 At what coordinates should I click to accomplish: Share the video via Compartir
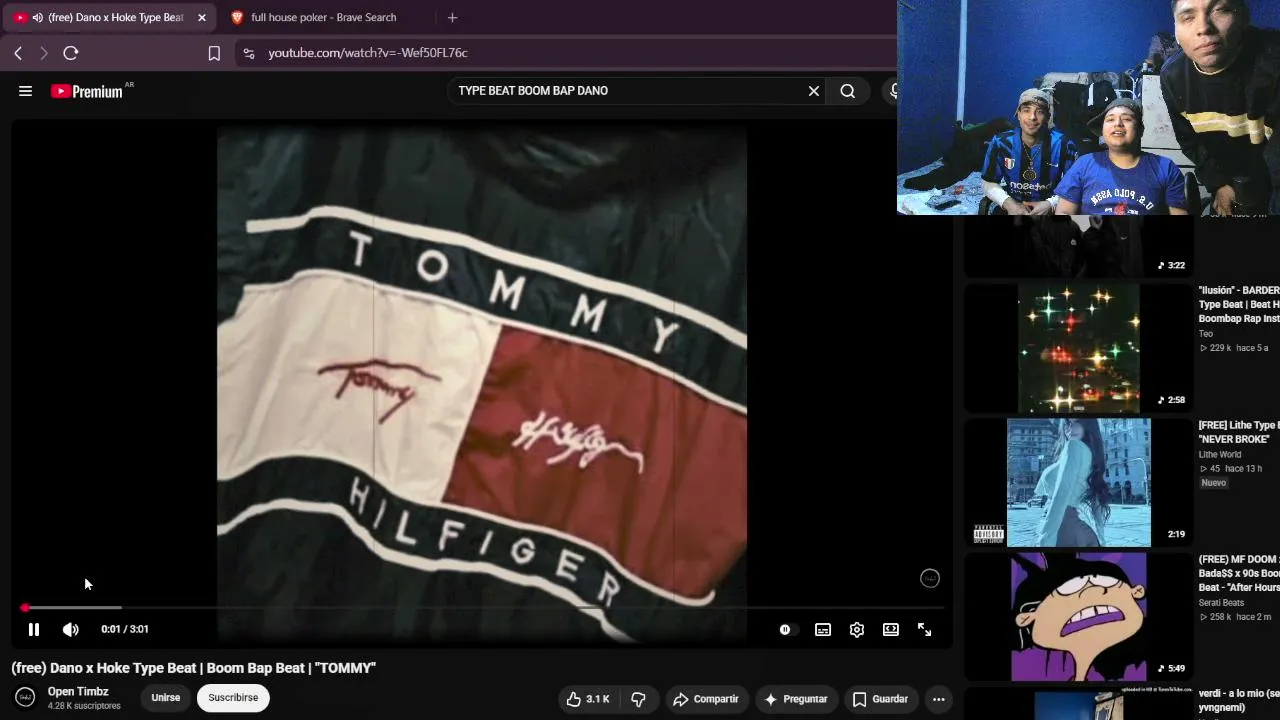coord(706,699)
